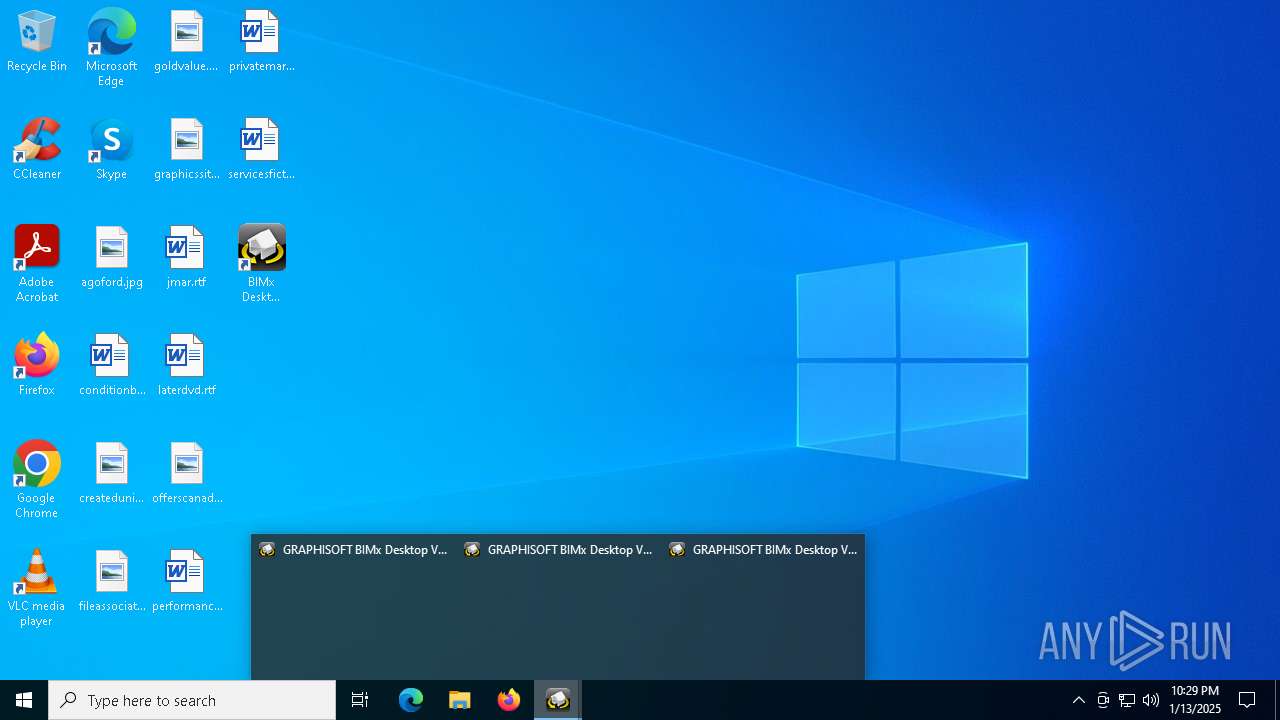Open the clock showing 10:29 PM
This screenshot has width=1280, height=720.
click(x=1195, y=700)
